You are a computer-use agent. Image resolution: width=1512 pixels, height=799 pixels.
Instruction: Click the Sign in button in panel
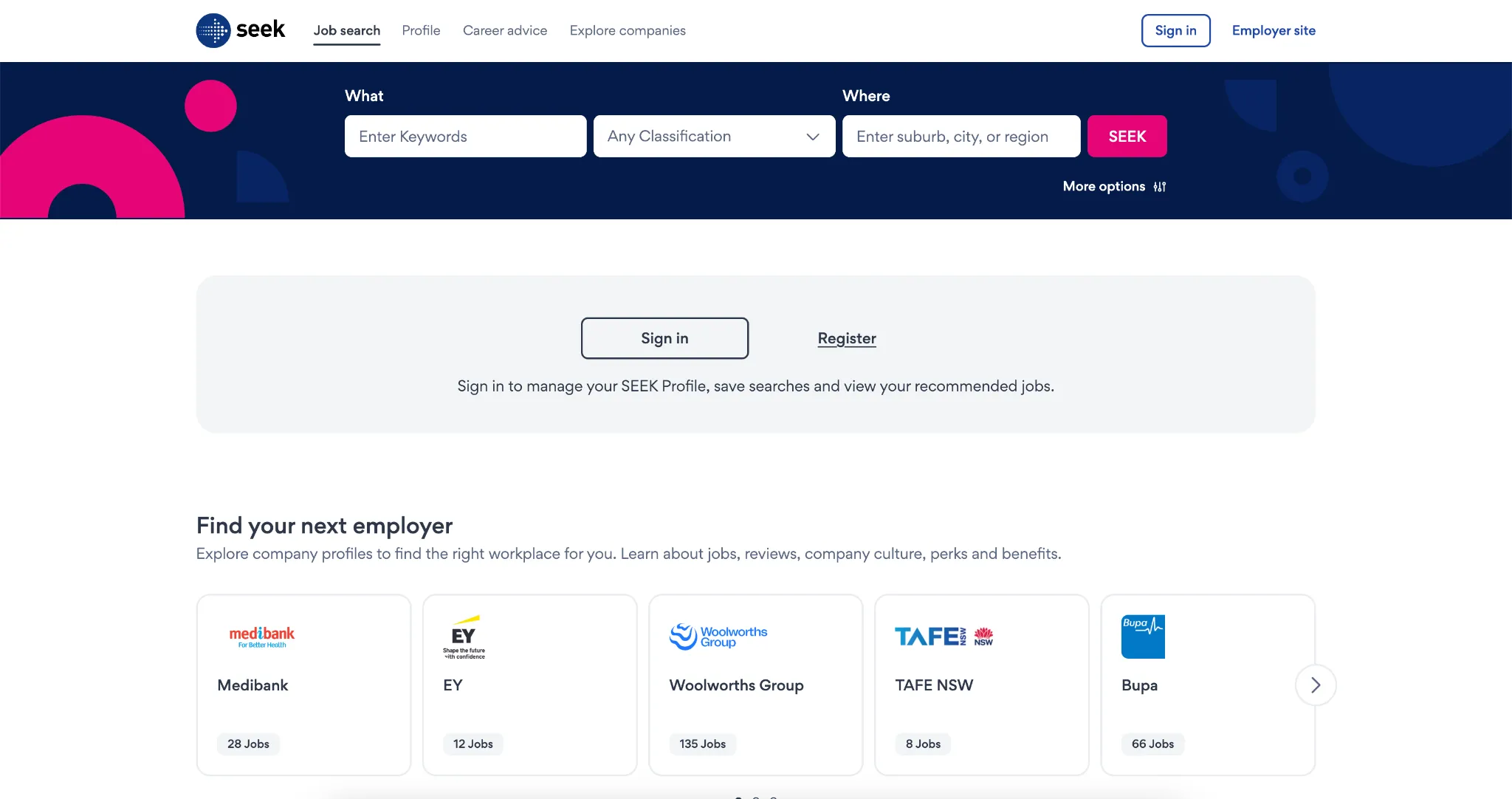pos(664,338)
